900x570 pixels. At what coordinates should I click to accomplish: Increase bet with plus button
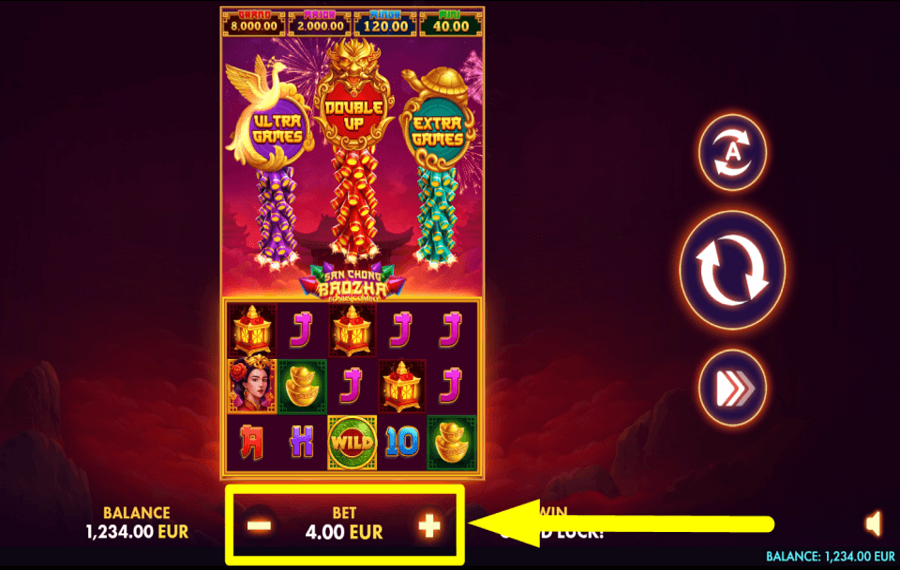coord(429,526)
